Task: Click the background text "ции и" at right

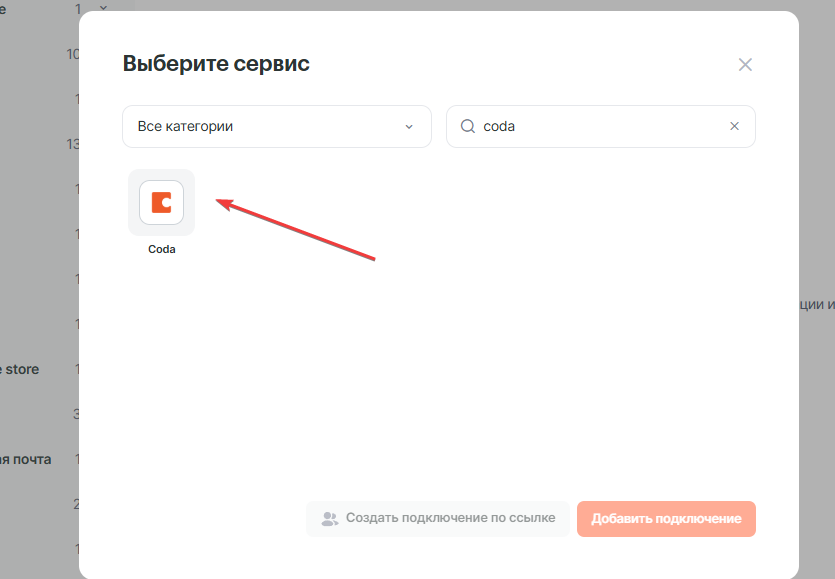Action: click(x=816, y=304)
